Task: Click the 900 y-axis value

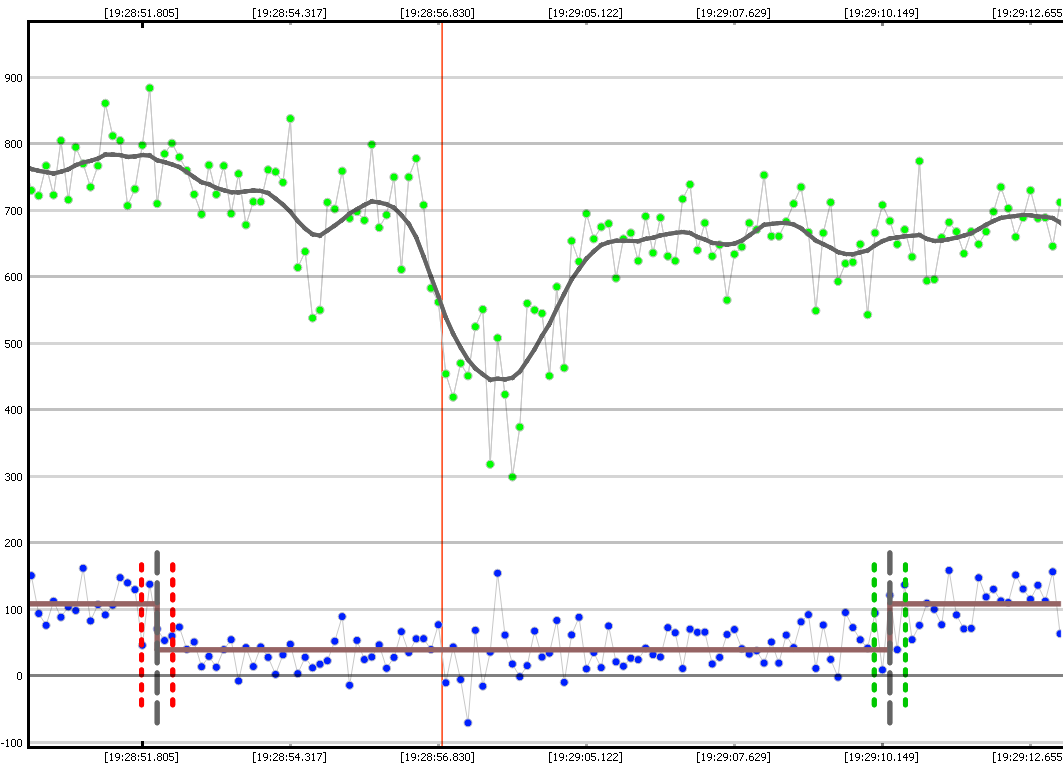Action: pyautogui.click(x=14, y=78)
